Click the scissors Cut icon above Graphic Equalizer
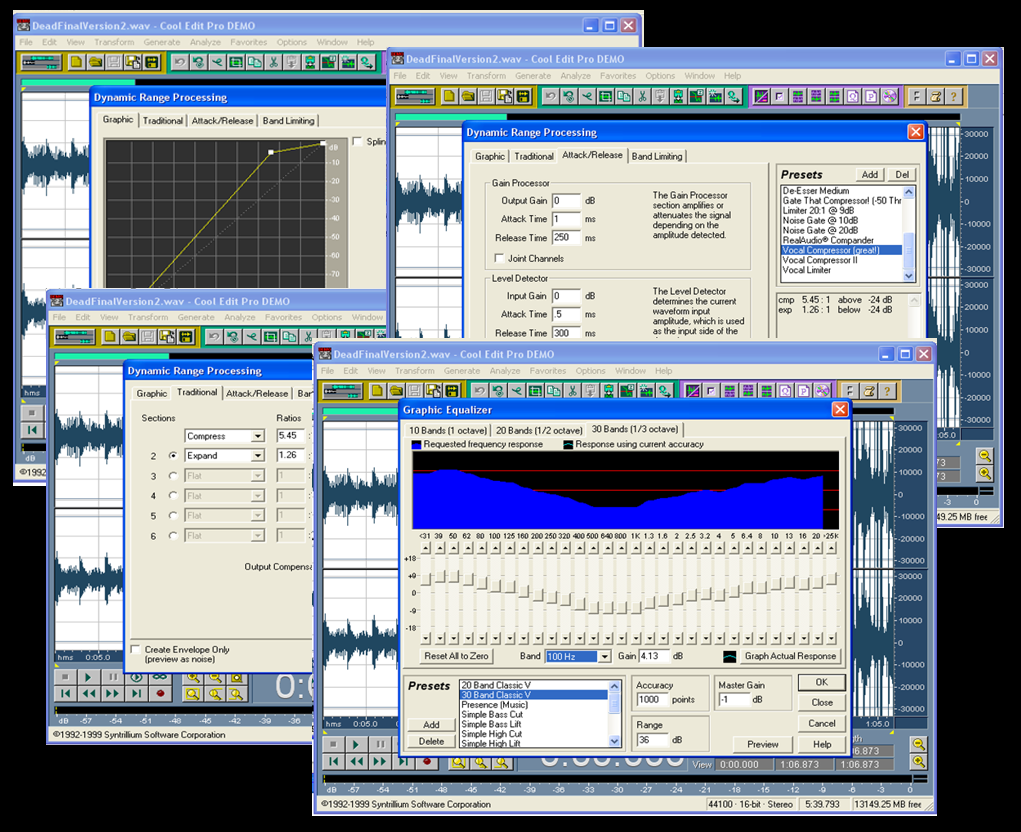Screen dimensions: 1021x832 [572, 391]
